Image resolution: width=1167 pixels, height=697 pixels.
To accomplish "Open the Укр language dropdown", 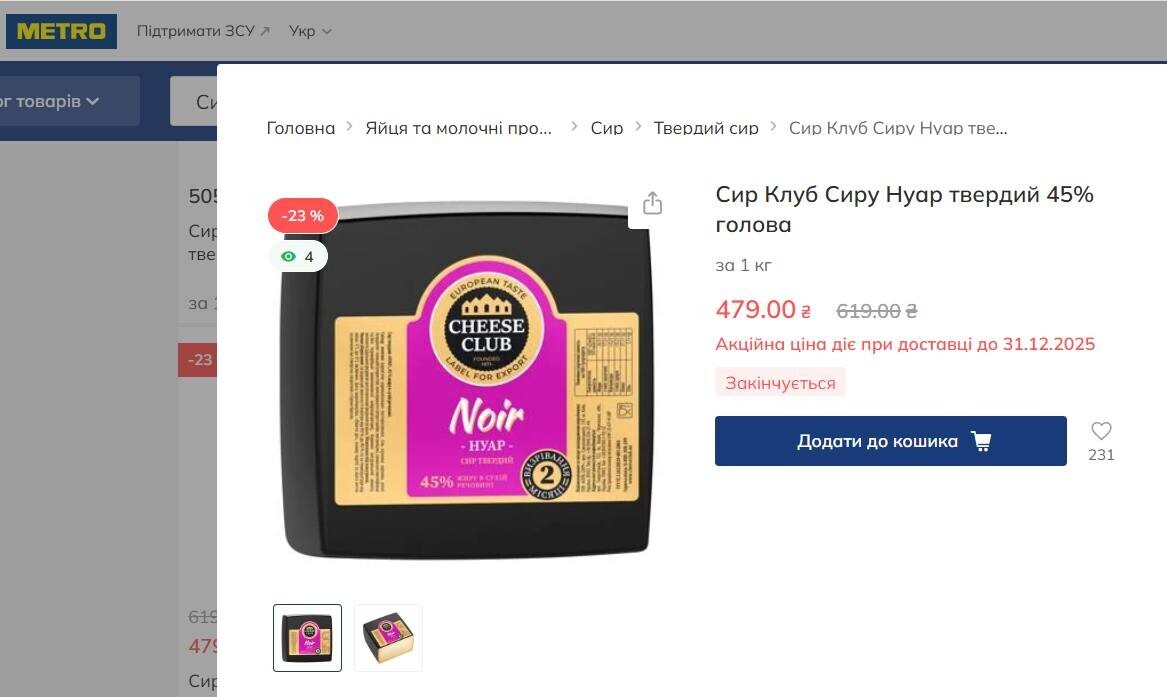I will tap(310, 31).
